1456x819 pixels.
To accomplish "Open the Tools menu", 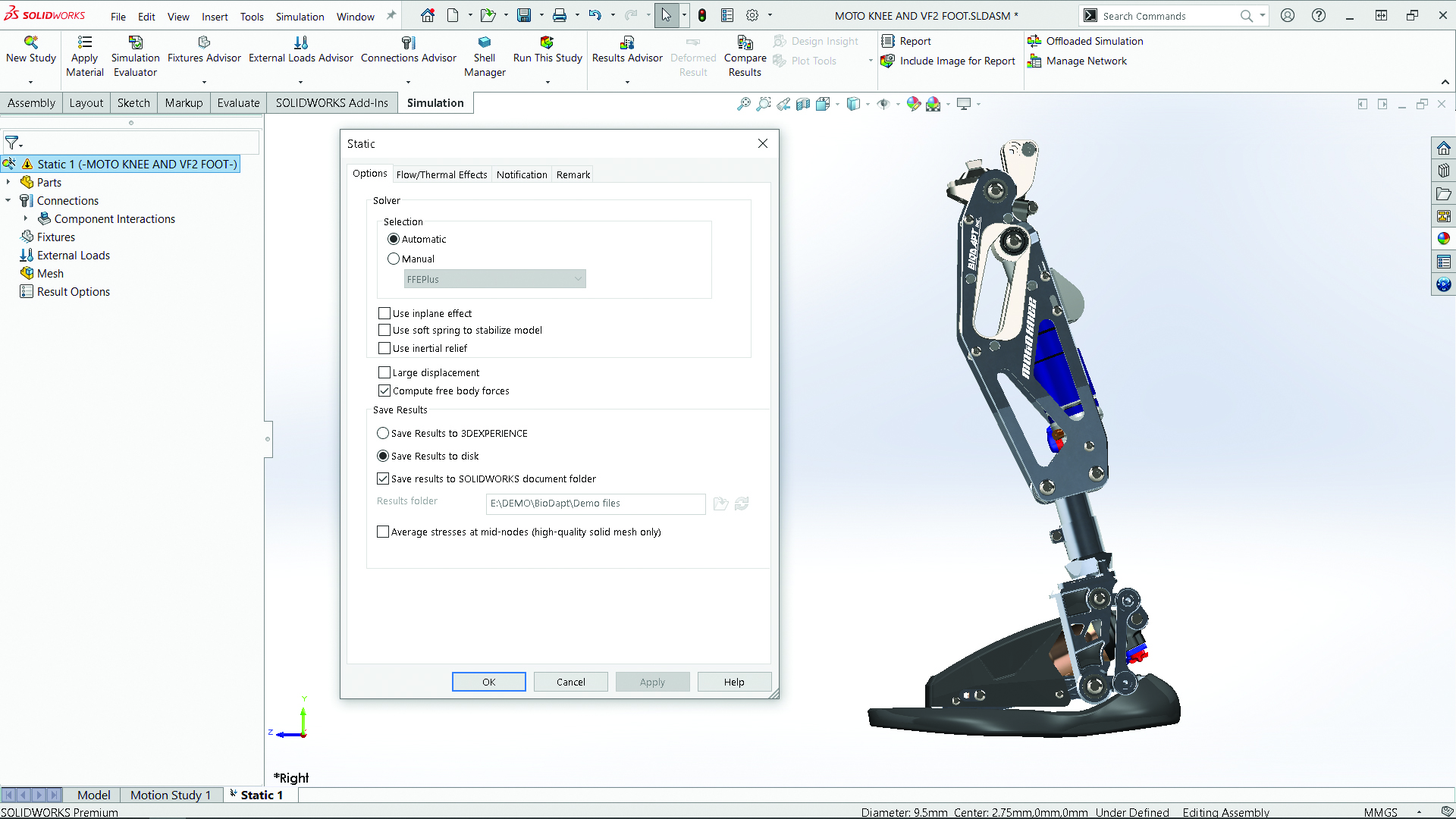I will 252,16.
